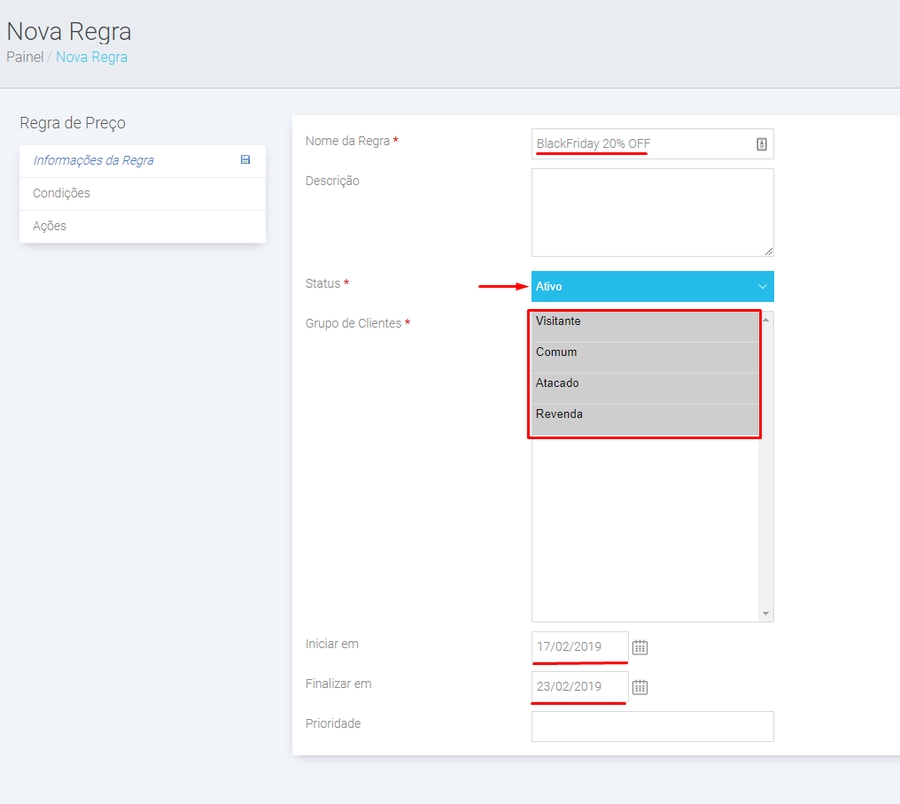Click the Nova Regra breadcrumb link
This screenshot has width=900, height=804.
tap(92, 57)
